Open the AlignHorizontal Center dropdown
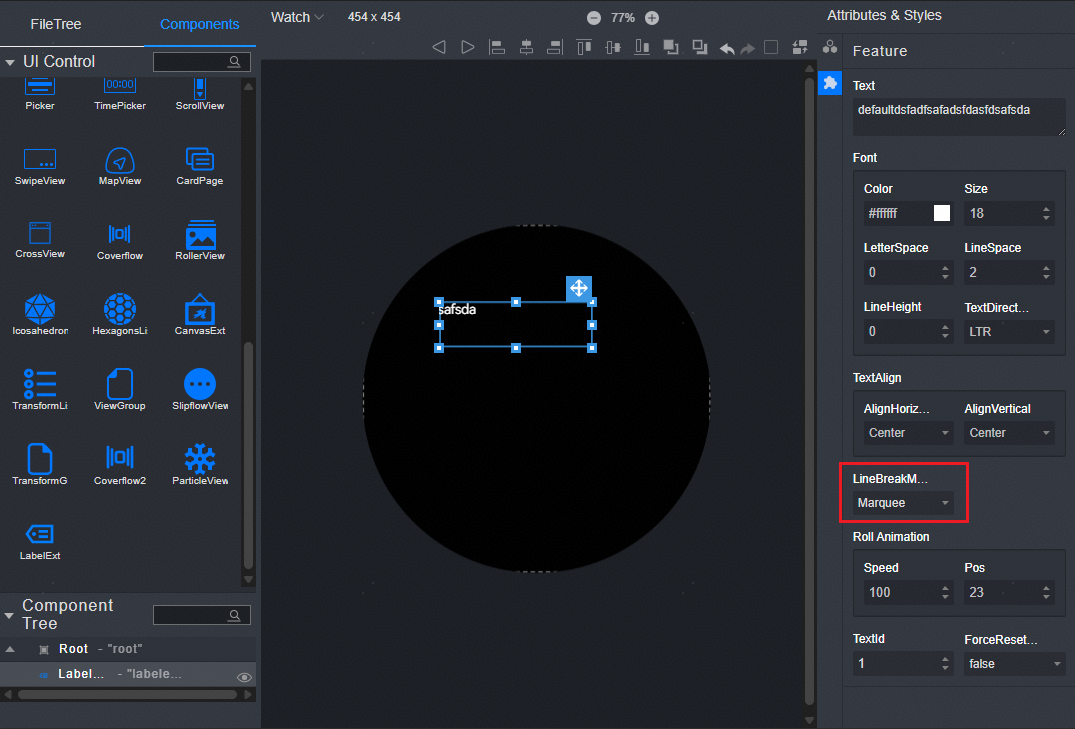1075x729 pixels. pos(908,433)
